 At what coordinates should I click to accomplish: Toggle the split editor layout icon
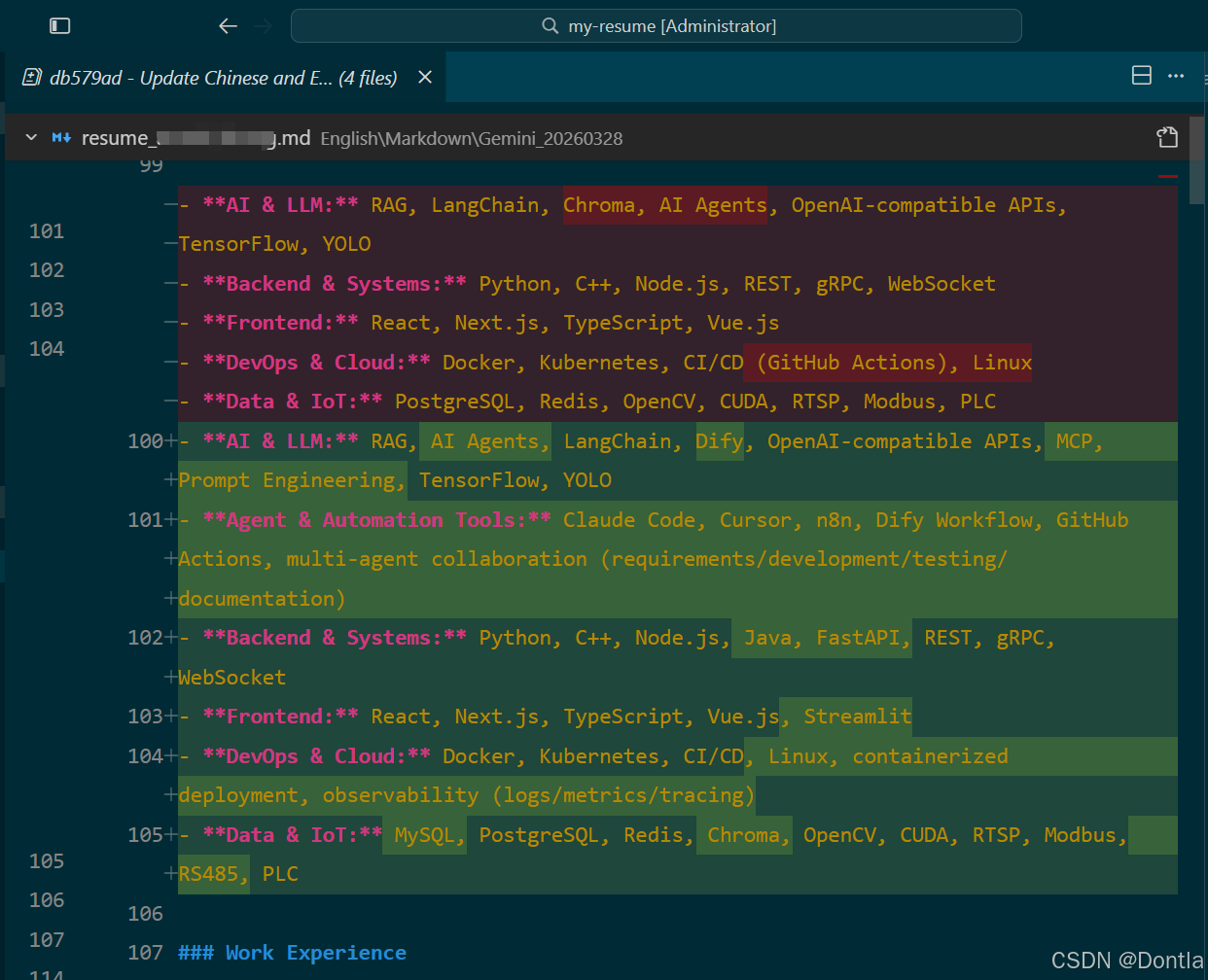[1142, 76]
